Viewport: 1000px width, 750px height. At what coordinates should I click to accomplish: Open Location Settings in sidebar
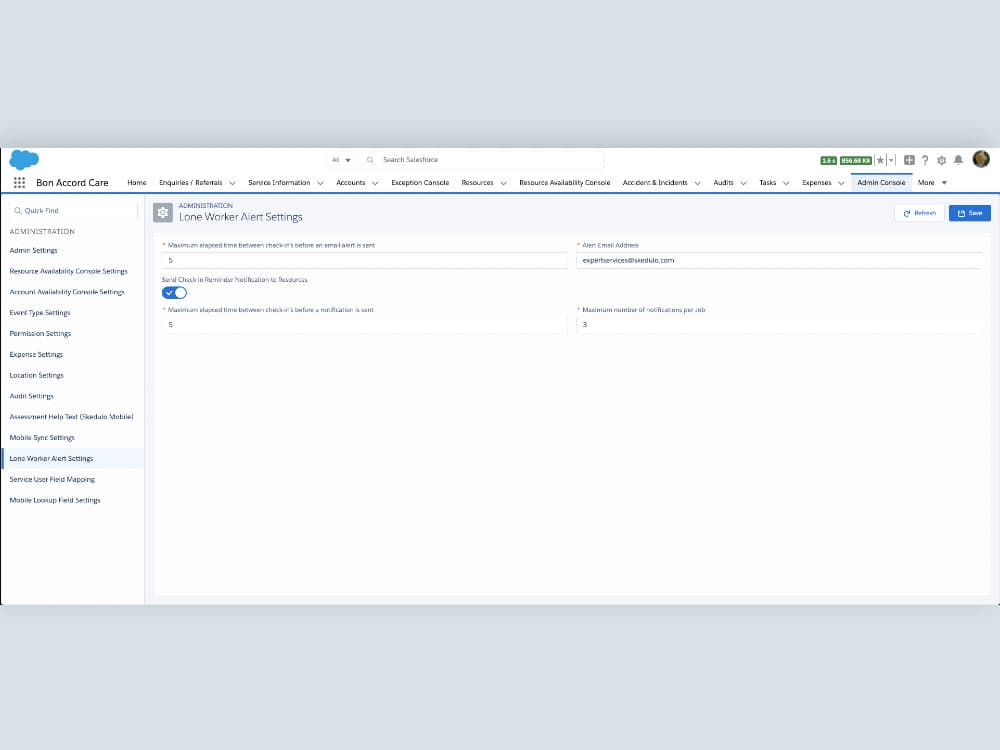point(36,375)
